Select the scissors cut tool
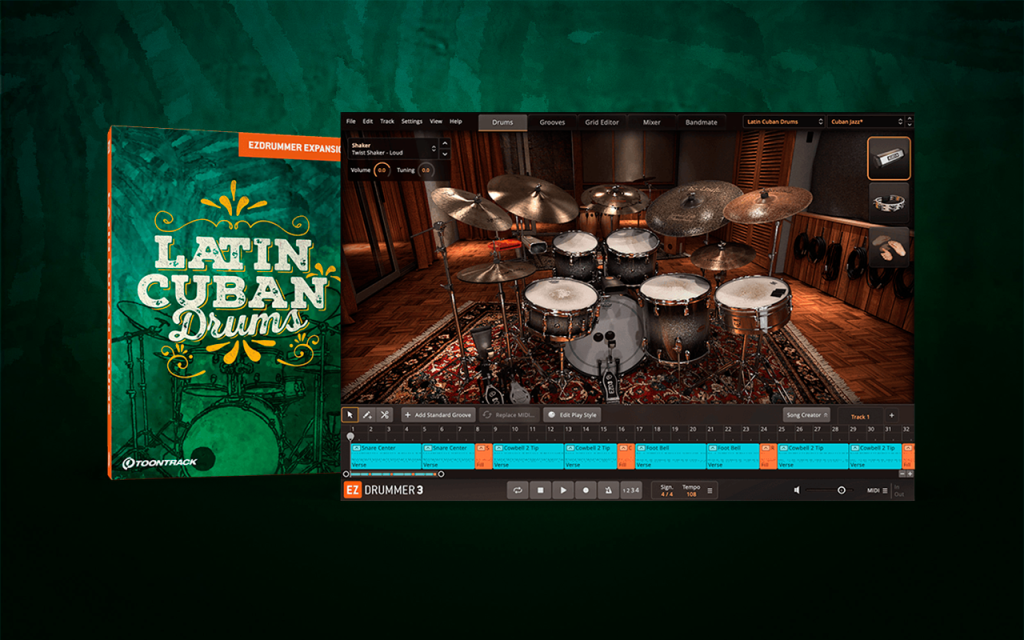 coord(385,415)
